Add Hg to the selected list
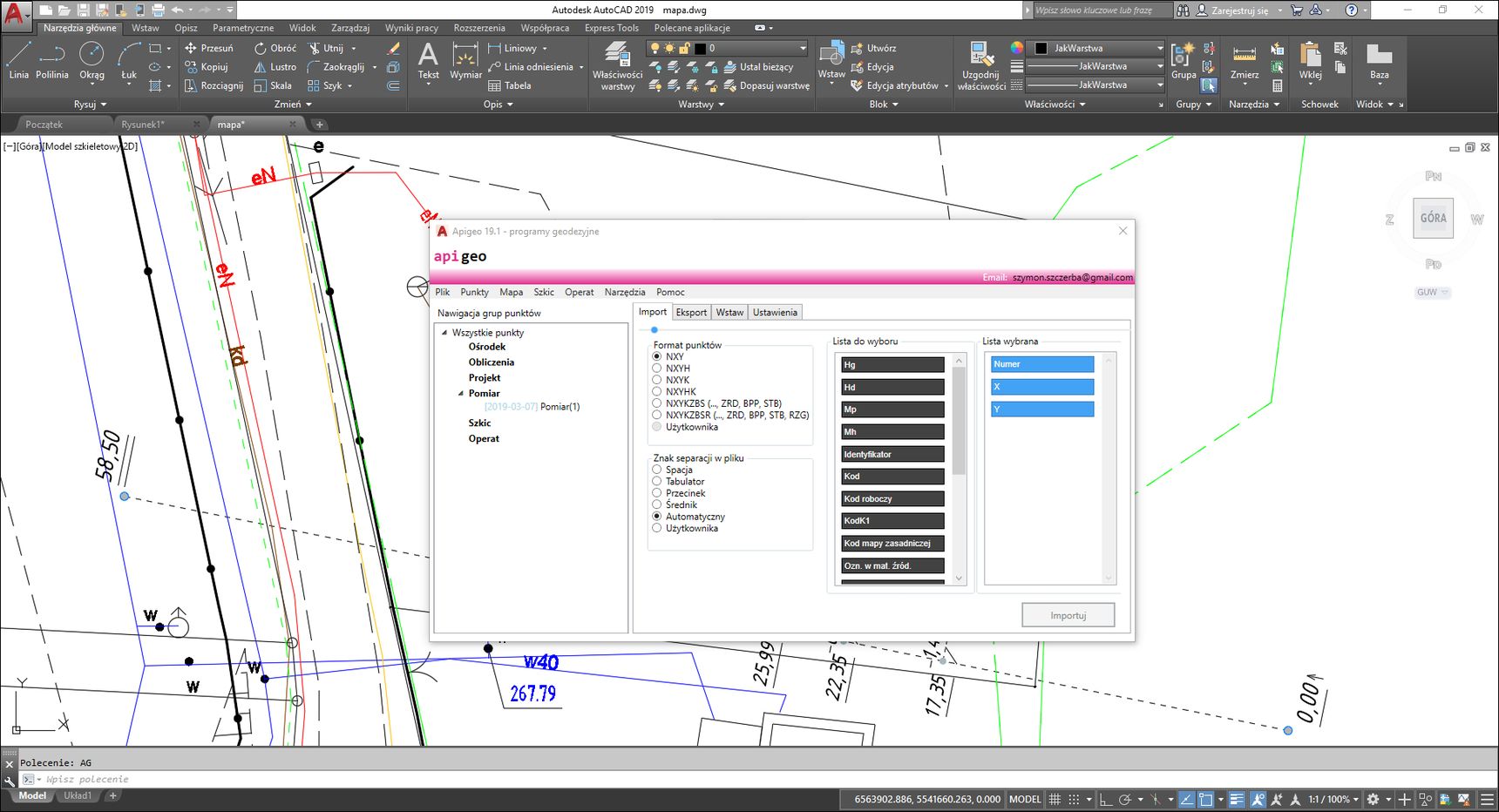Screen dimensions: 1499x812 point(892,365)
